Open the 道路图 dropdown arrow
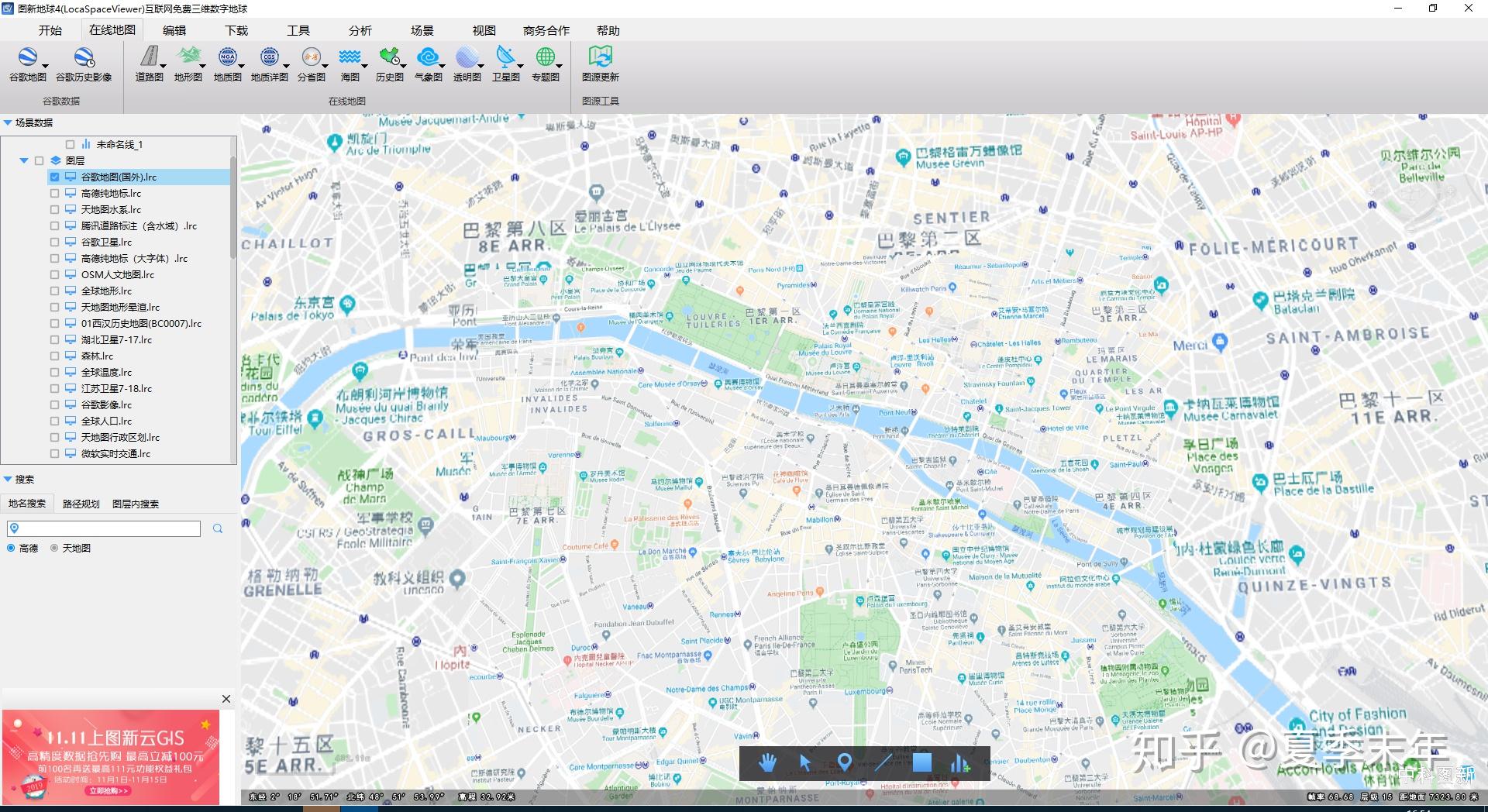1488x812 pixels. pyautogui.click(x=163, y=66)
